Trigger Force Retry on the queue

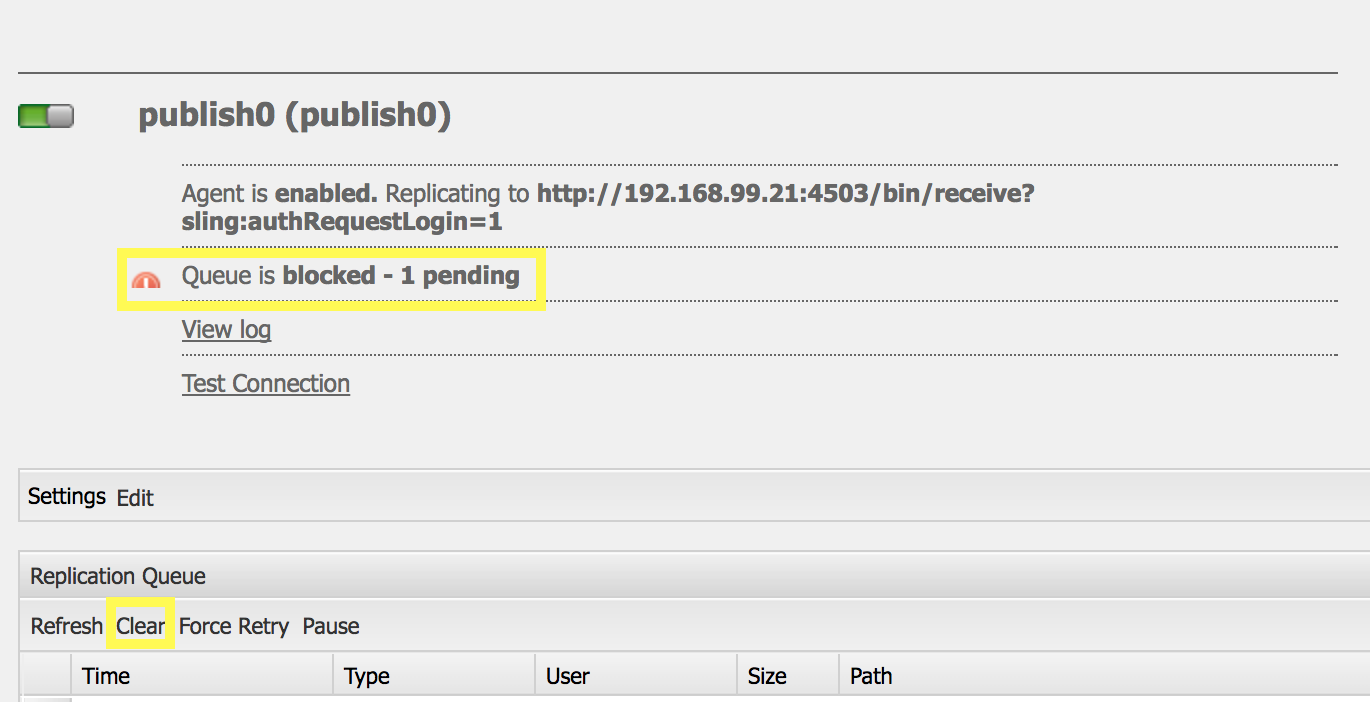coord(232,626)
